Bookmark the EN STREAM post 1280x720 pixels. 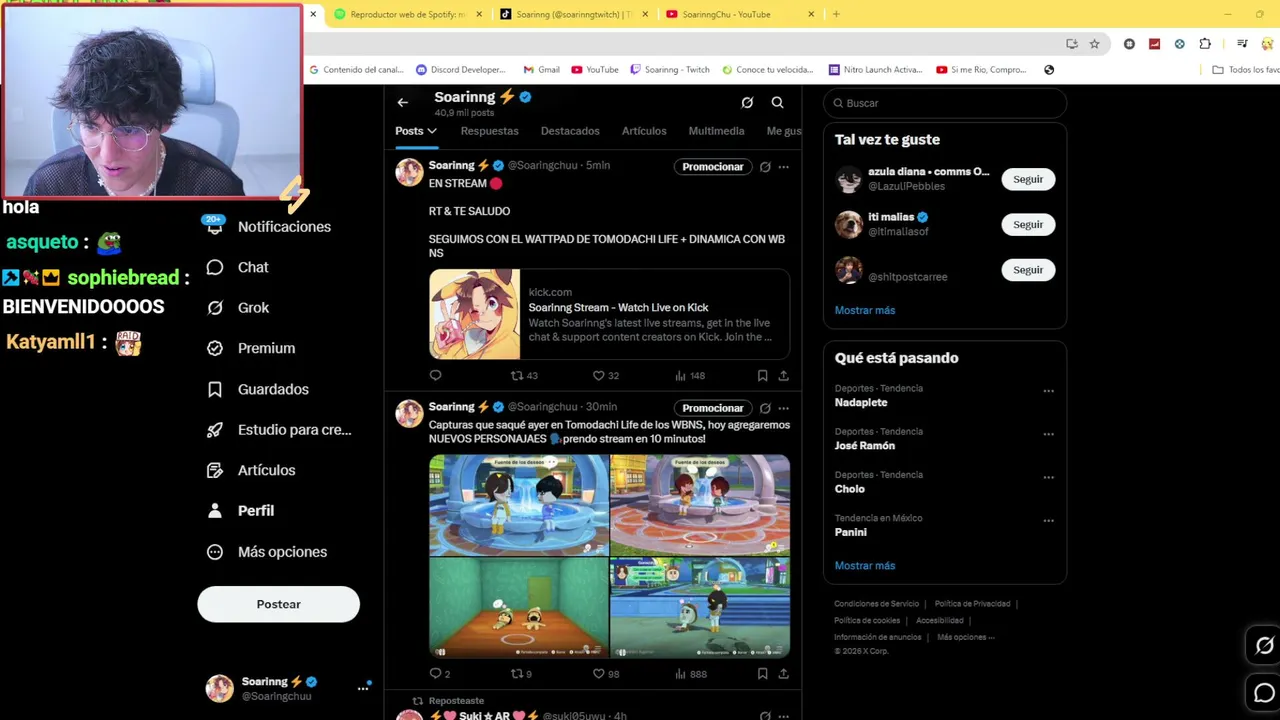coord(762,376)
